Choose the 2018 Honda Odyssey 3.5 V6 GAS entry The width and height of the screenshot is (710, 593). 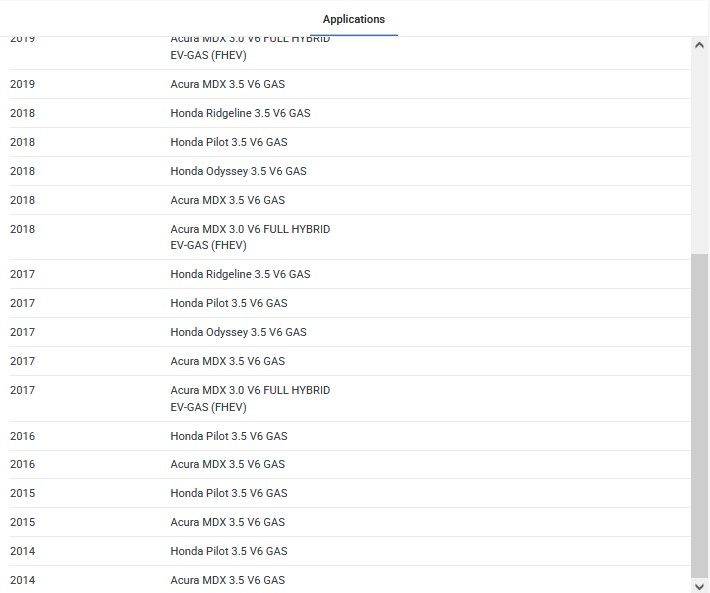(350, 171)
